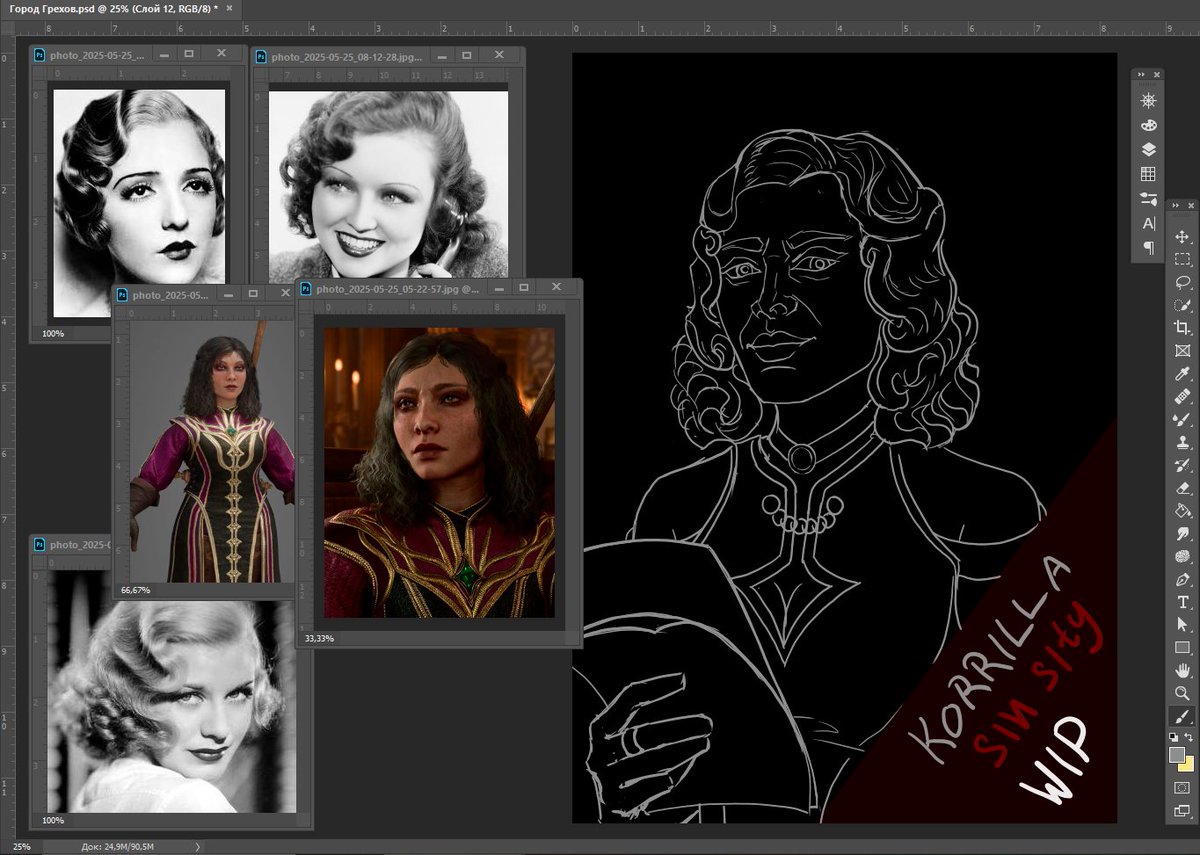Select the Smudge tool

tap(1182, 534)
